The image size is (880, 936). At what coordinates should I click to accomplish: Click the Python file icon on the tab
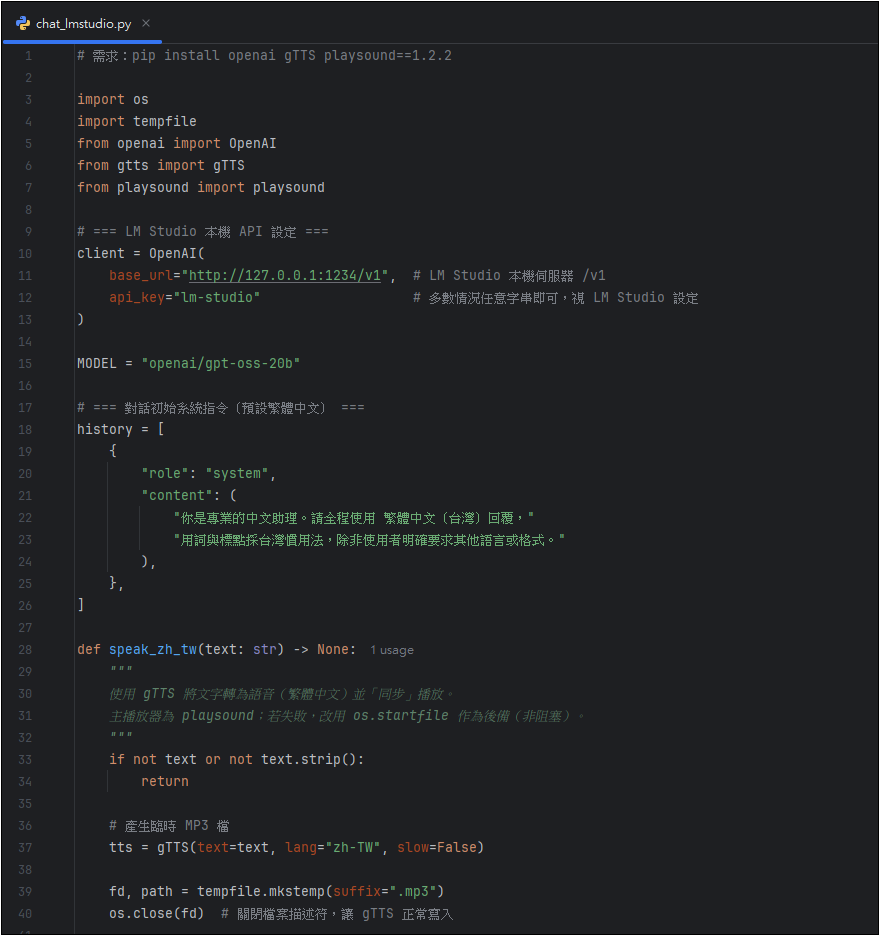[23, 23]
